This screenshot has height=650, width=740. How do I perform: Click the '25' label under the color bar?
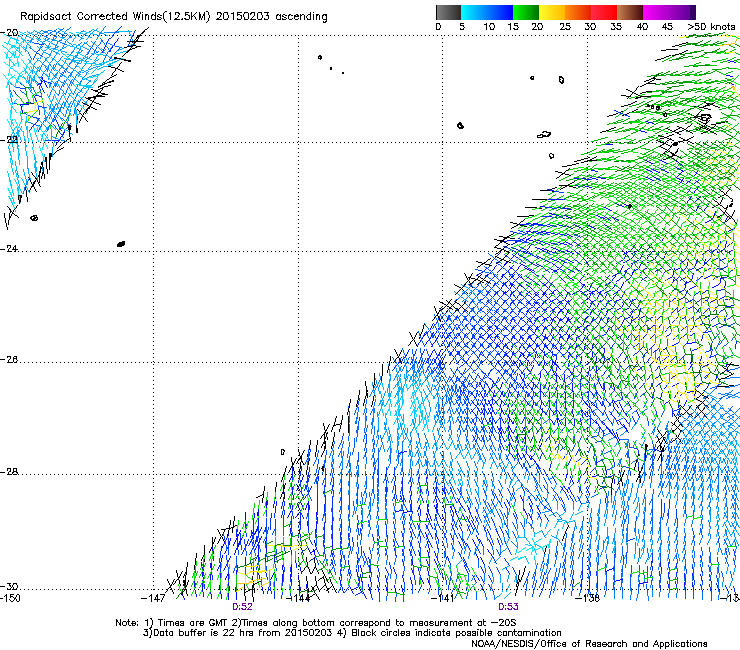pyautogui.click(x=565, y=27)
